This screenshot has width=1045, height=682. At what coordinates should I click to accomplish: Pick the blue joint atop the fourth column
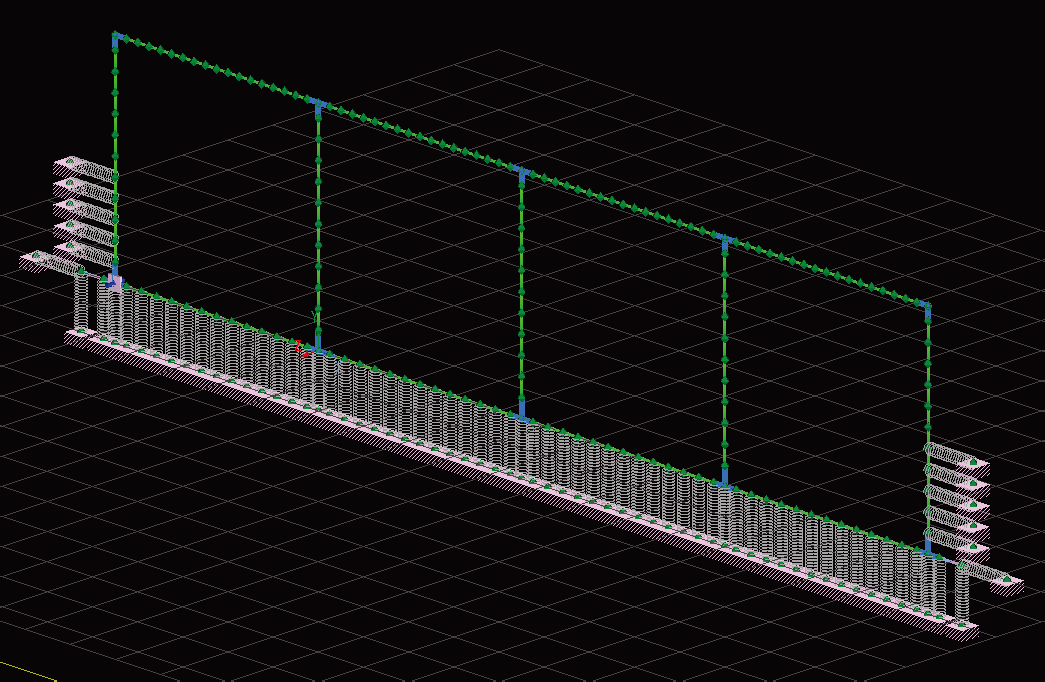point(725,241)
